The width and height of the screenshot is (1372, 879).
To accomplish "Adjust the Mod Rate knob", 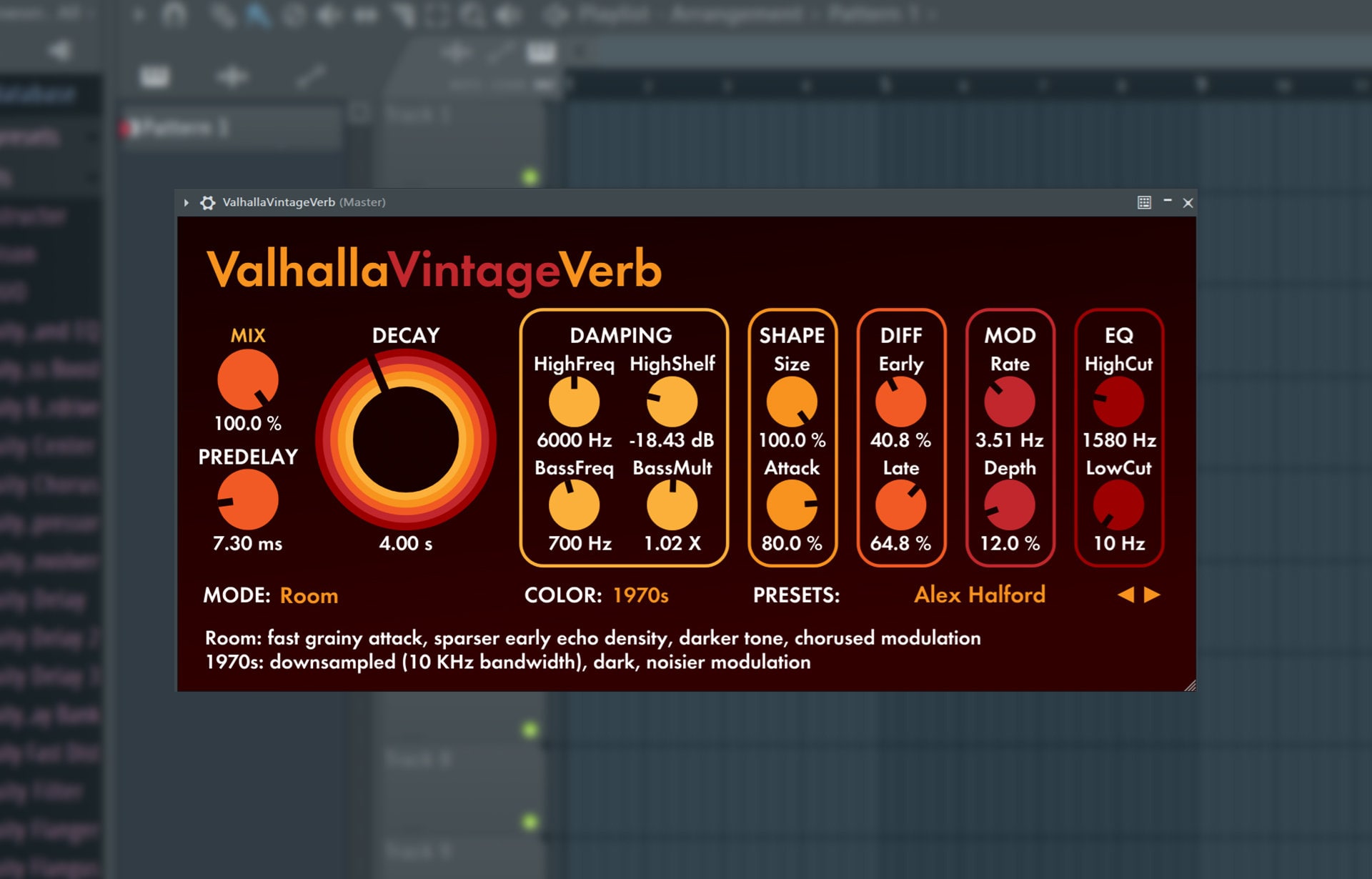I will [x=1010, y=402].
